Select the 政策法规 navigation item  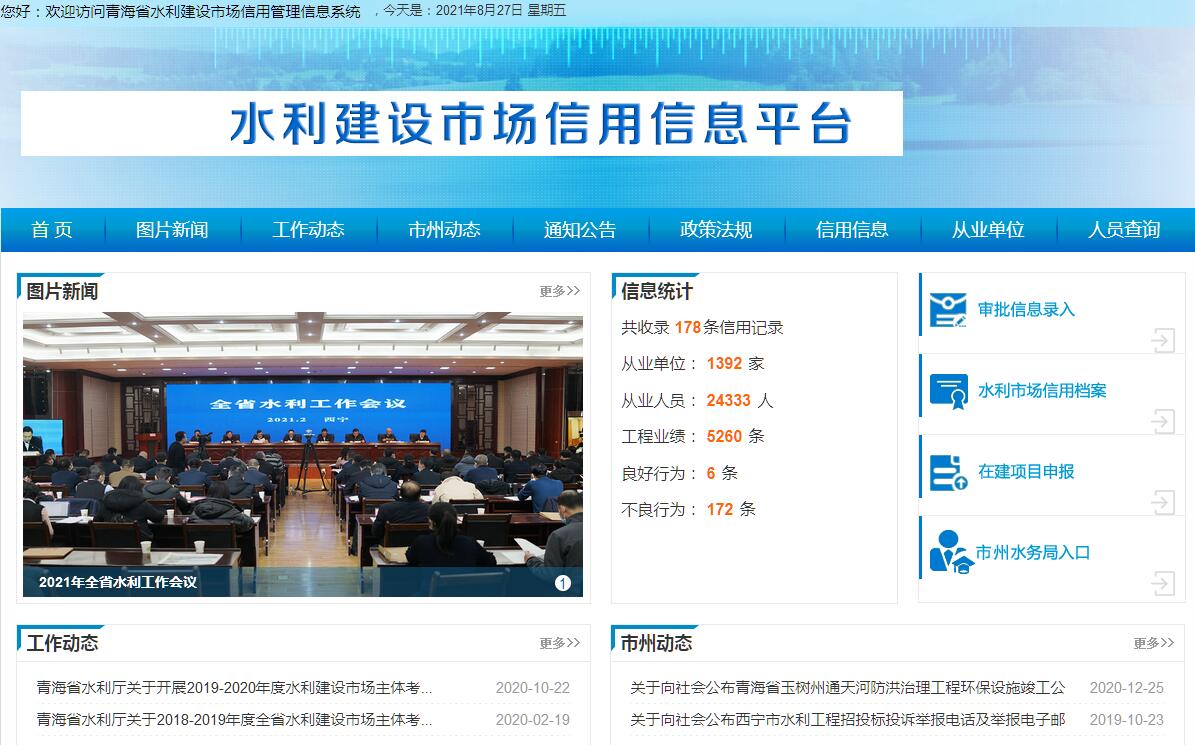pyautogui.click(x=716, y=230)
